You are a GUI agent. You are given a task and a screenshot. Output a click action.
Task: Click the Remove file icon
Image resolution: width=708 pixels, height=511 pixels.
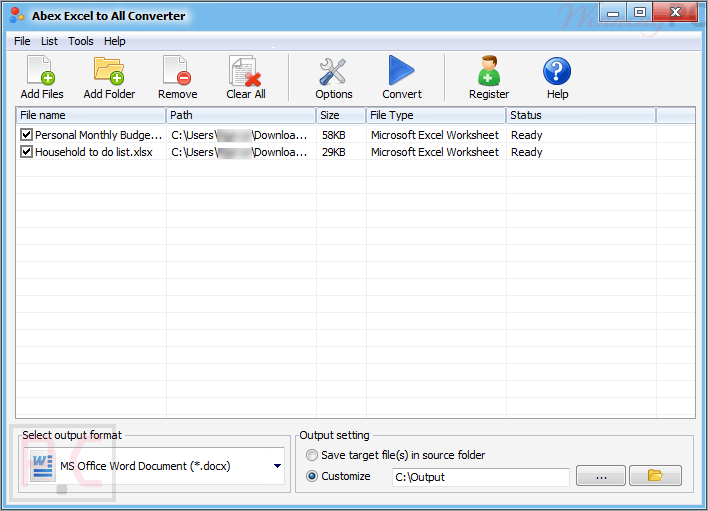tap(177, 70)
